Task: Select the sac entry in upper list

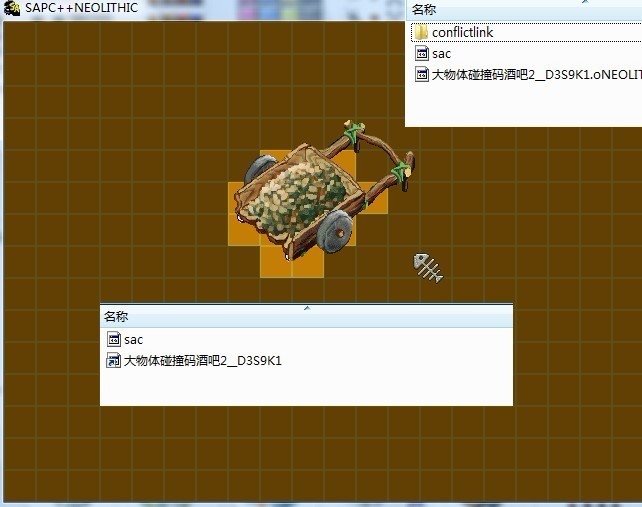Action: point(441,54)
